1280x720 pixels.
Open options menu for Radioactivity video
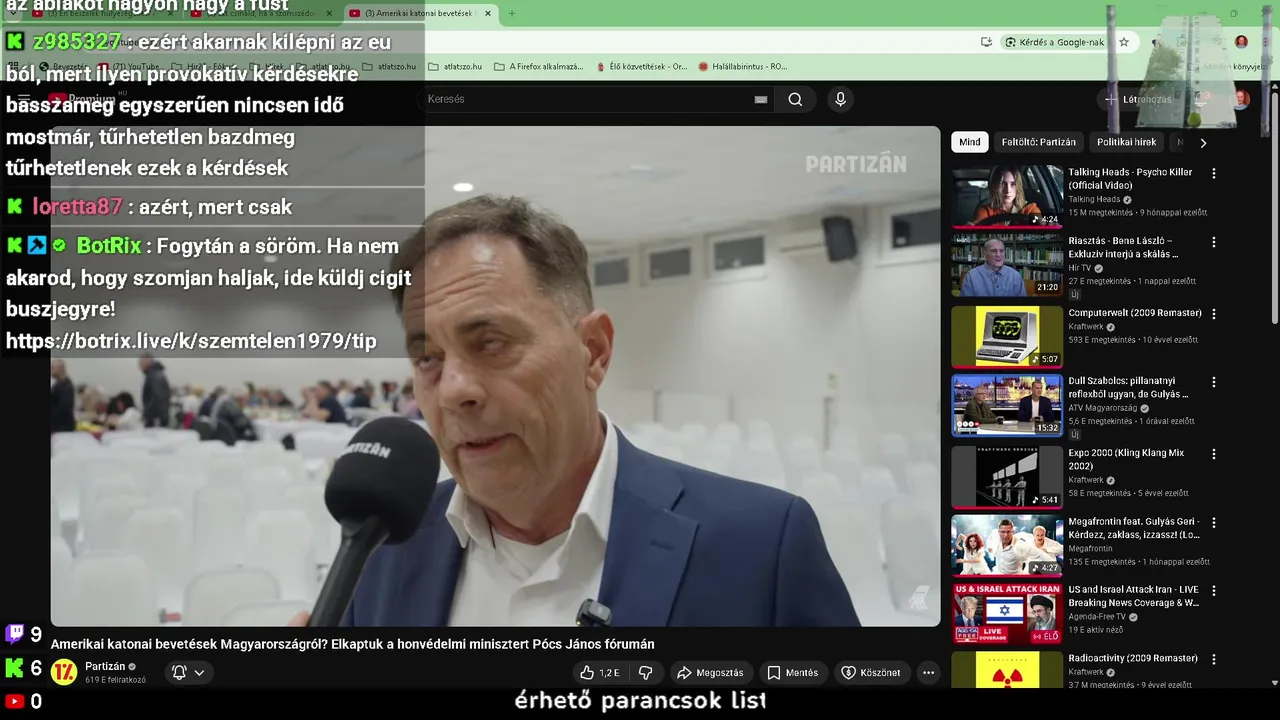pyautogui.click(x=1214, y=660)
